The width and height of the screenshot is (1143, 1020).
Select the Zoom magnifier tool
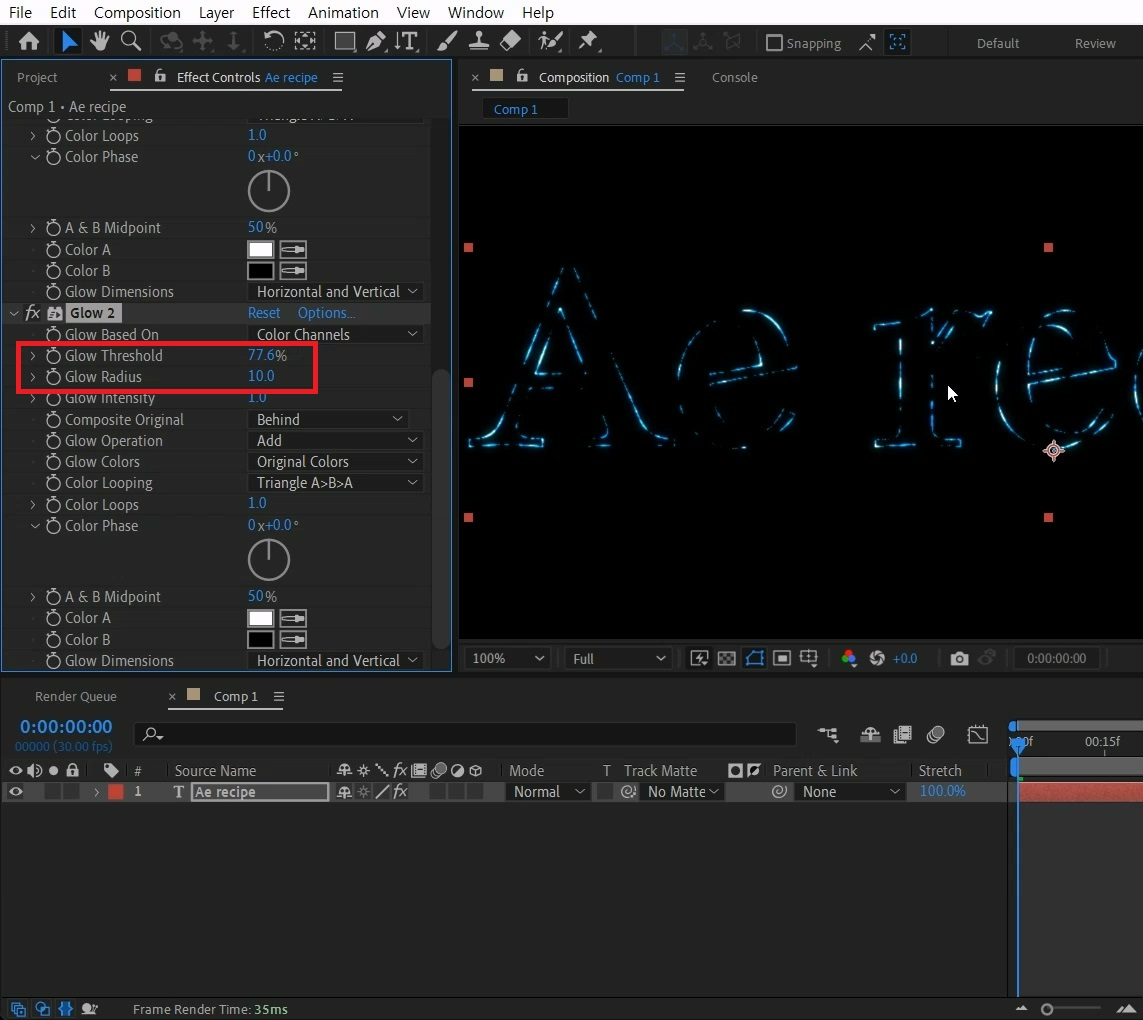click(130, 42)
